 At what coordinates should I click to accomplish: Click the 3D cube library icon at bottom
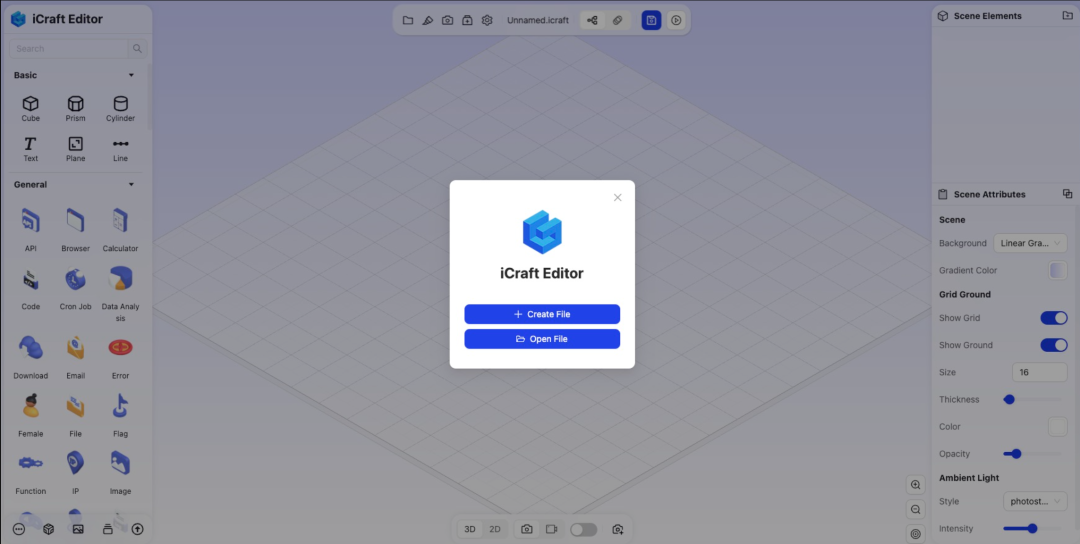[48, 529]
